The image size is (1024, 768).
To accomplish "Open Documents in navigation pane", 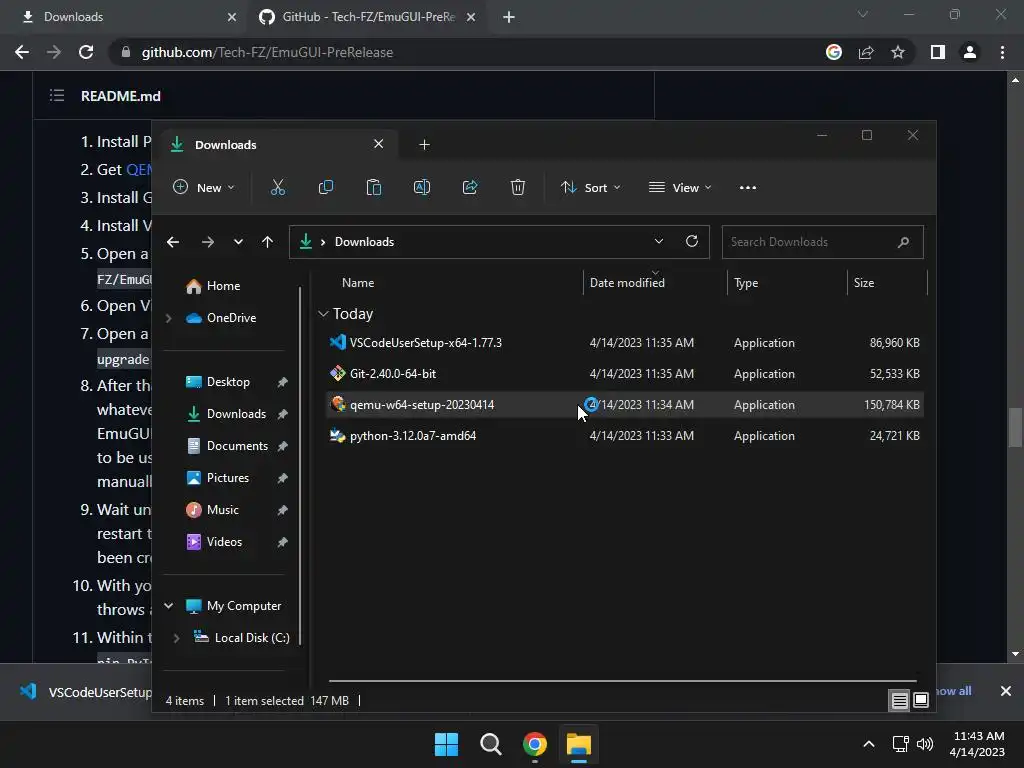I will click(227, 446).
